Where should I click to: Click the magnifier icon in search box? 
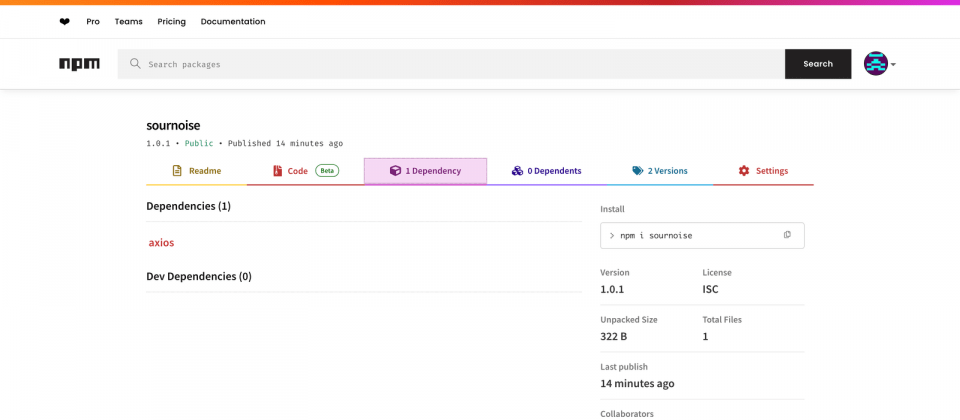135,64
